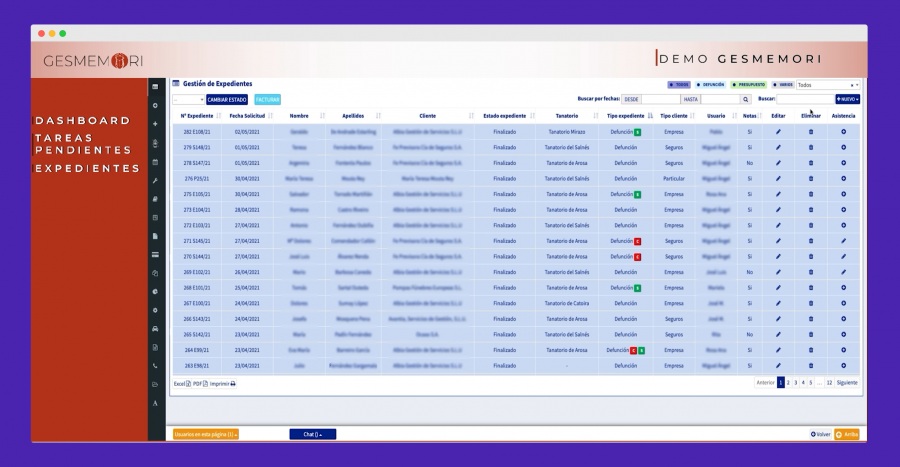Select current page 1 in pagination
Viewport: 900px width, 467px height.
pyautogui.click(x=781, y=383)
